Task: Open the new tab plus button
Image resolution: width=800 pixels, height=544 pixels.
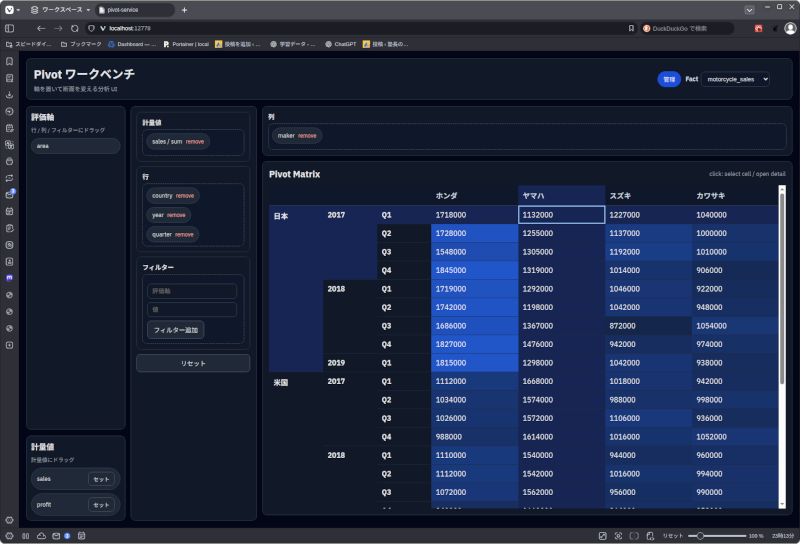Action: pyautogui.click(x=184, y=9)
